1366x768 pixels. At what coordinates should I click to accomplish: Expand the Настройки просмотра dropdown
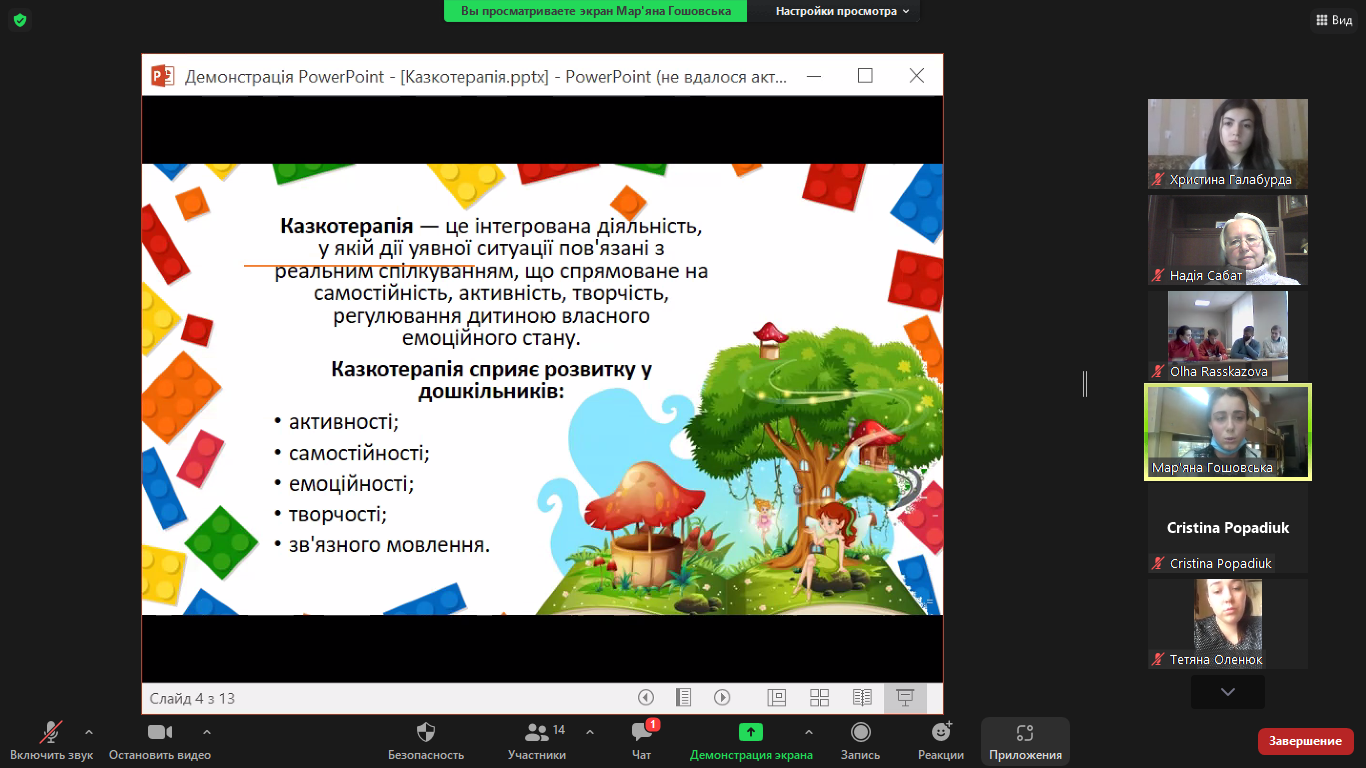pyautogui.click(x=844, y=11)
